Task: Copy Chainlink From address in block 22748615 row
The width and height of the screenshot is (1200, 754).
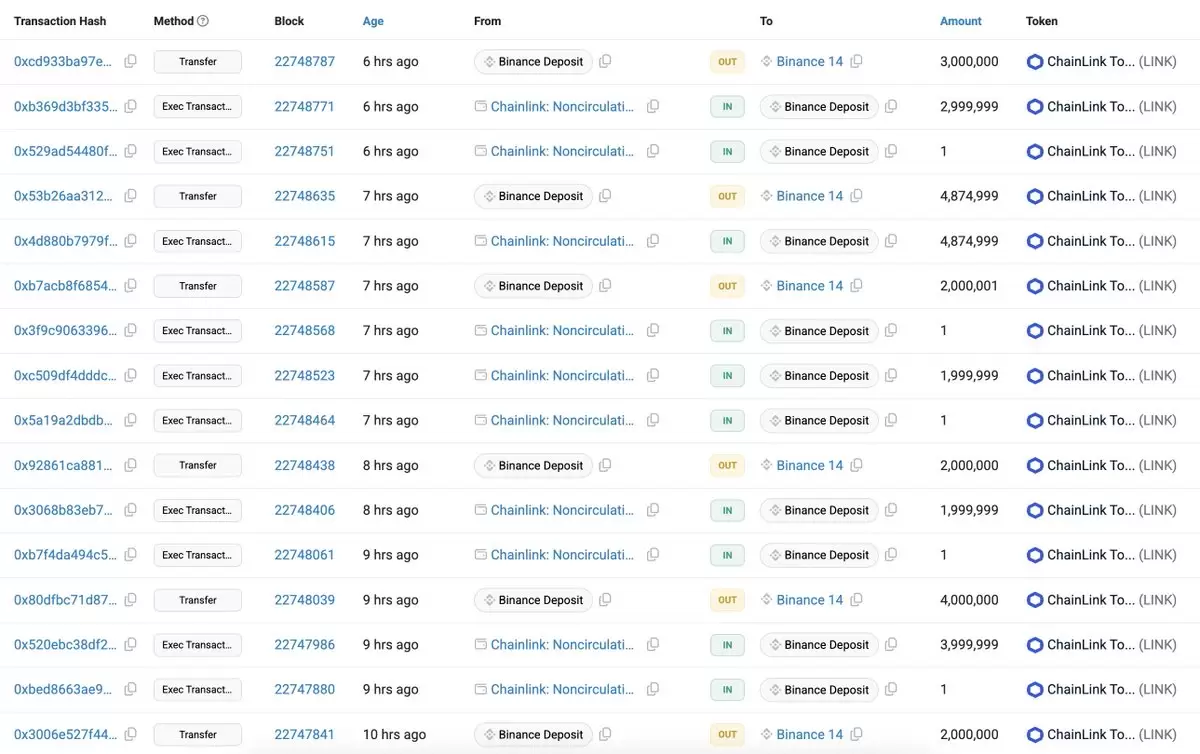Action: pos(653,241)
